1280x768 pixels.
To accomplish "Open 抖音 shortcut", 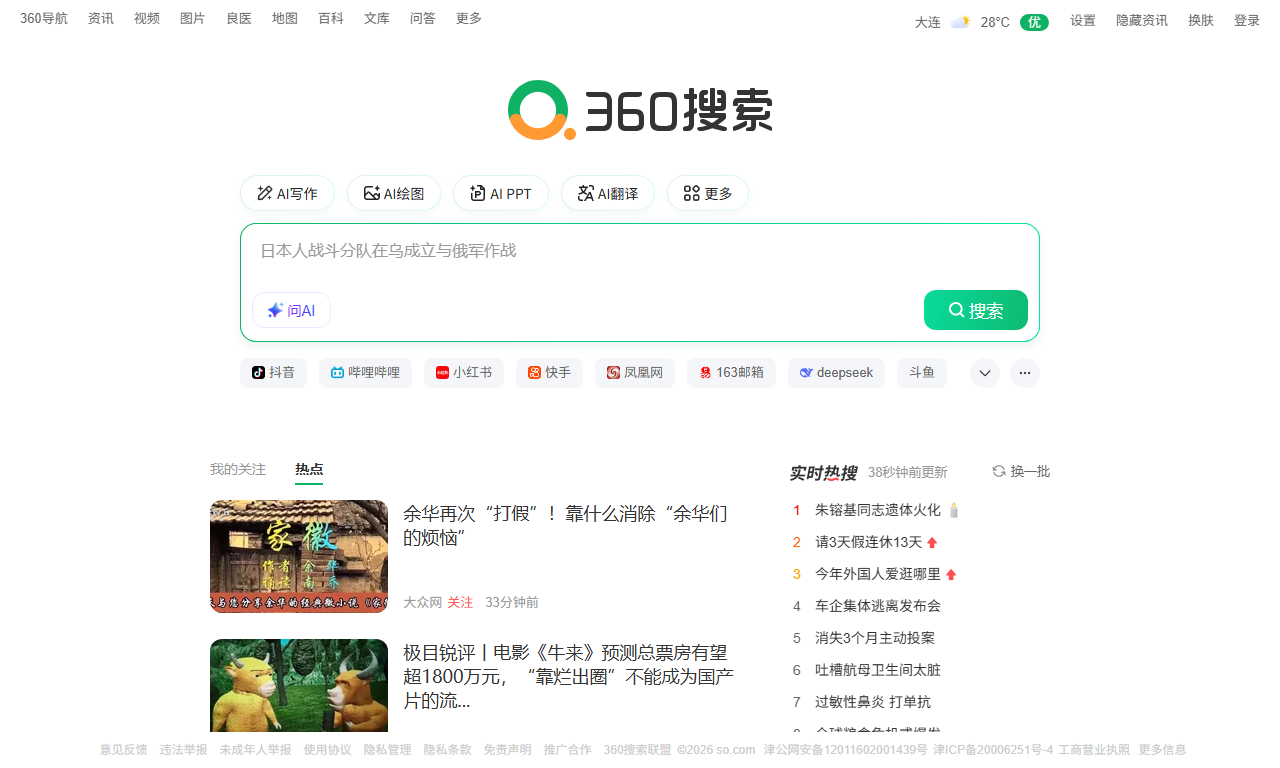I will point(273,373).
